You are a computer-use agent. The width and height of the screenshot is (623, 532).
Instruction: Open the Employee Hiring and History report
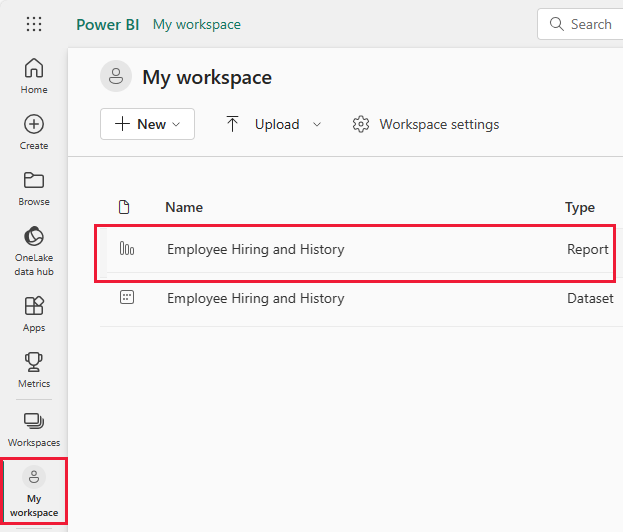coord(255,250)
